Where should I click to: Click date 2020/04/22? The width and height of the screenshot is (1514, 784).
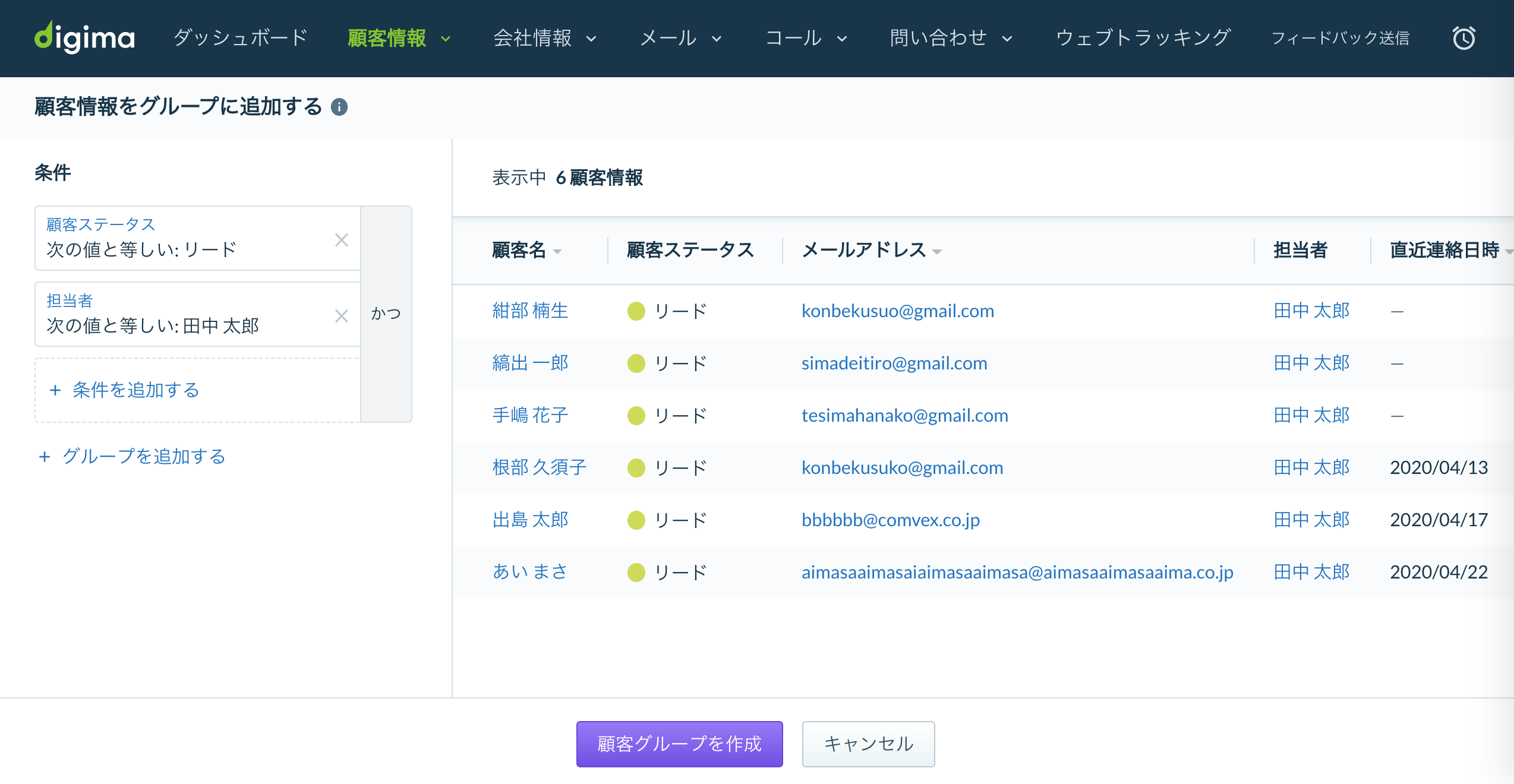pyautogui.click(x=1439, y=572)
